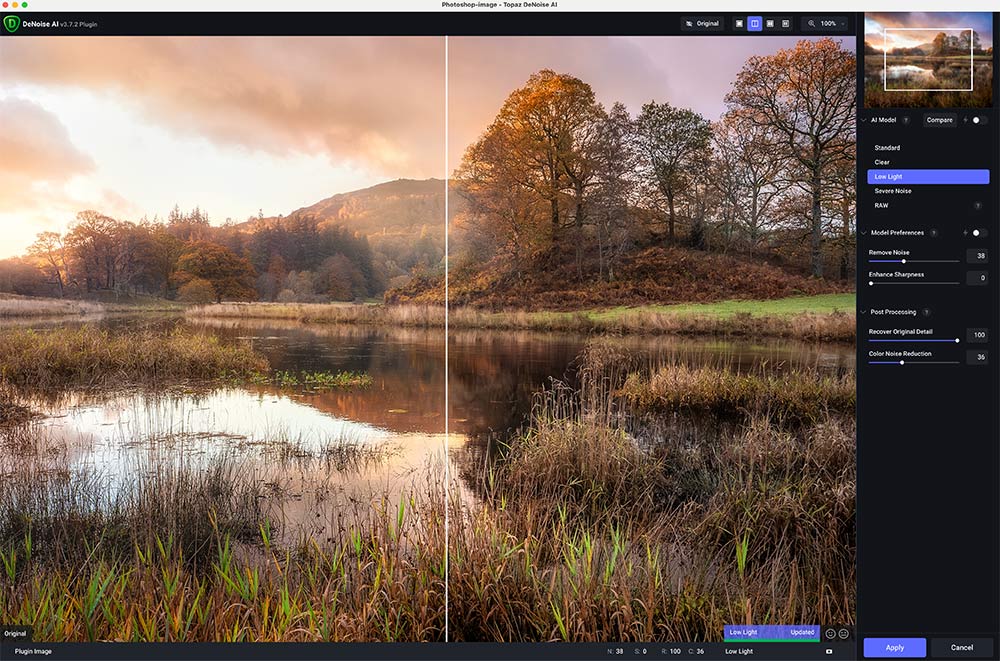Image resolution: width=1000 pixels, height=661 pixels.
Task: Open the 100% zoom dropdown
Action: pos(826,23)
